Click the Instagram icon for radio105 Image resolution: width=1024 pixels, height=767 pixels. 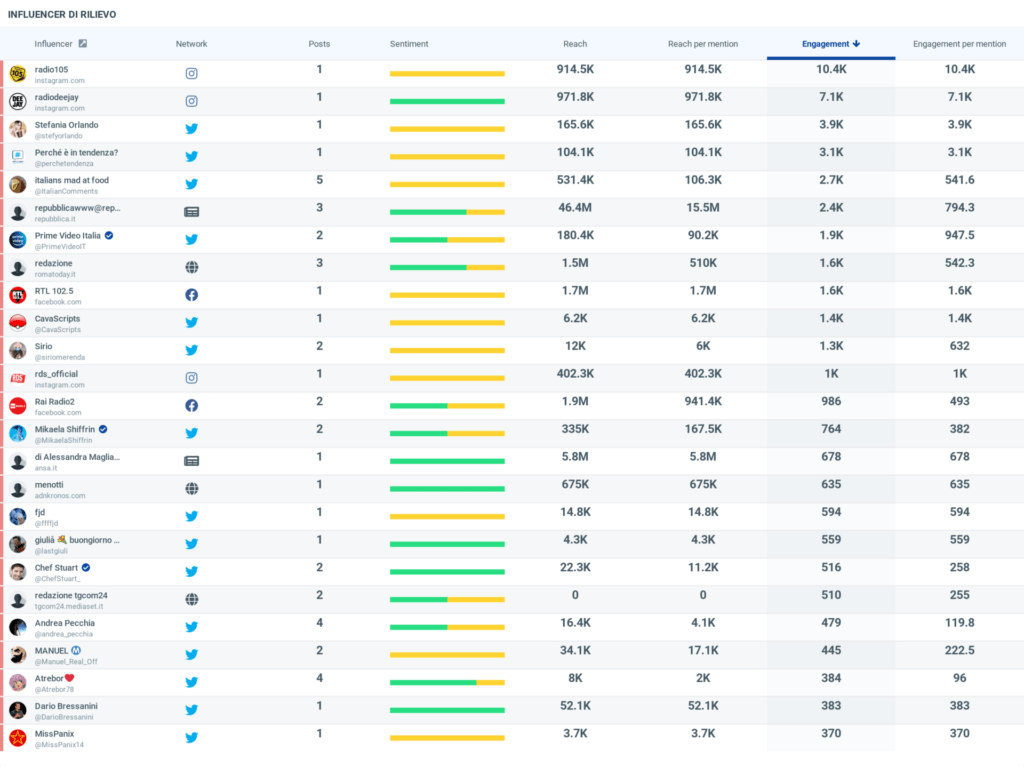pos(191,73)
